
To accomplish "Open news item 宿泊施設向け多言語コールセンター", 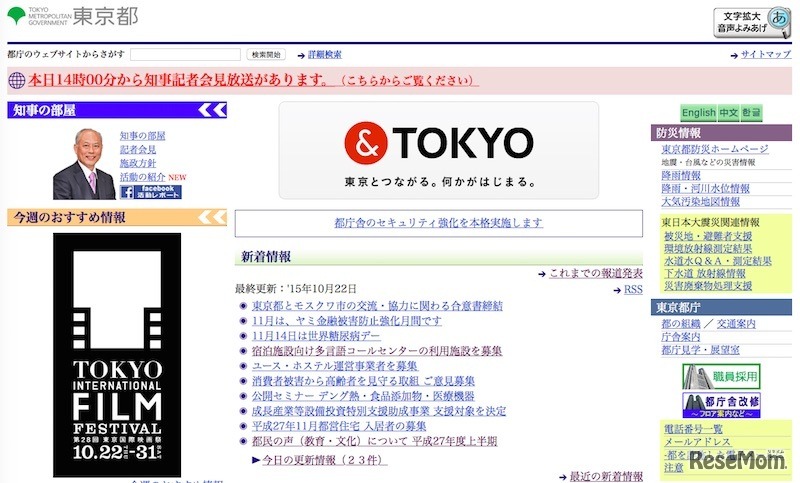I will pyautogui.click(x=377, y=351).
